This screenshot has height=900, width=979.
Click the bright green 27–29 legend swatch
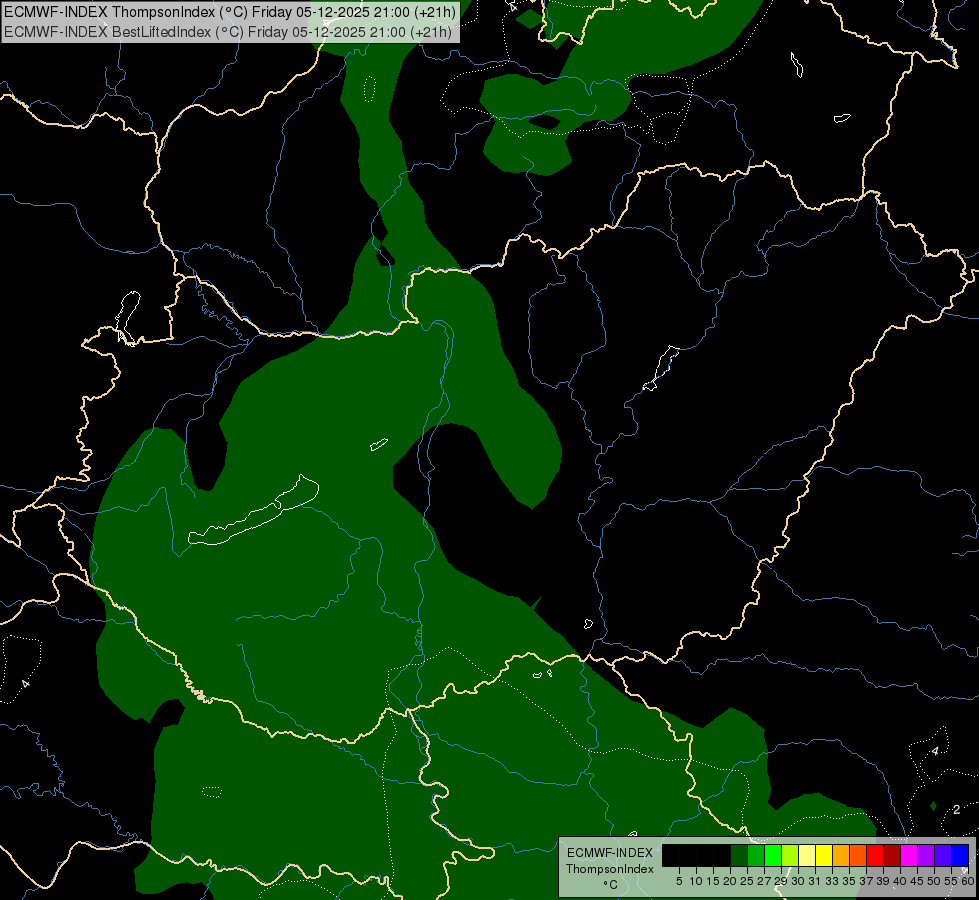click(x=773, y=855)
